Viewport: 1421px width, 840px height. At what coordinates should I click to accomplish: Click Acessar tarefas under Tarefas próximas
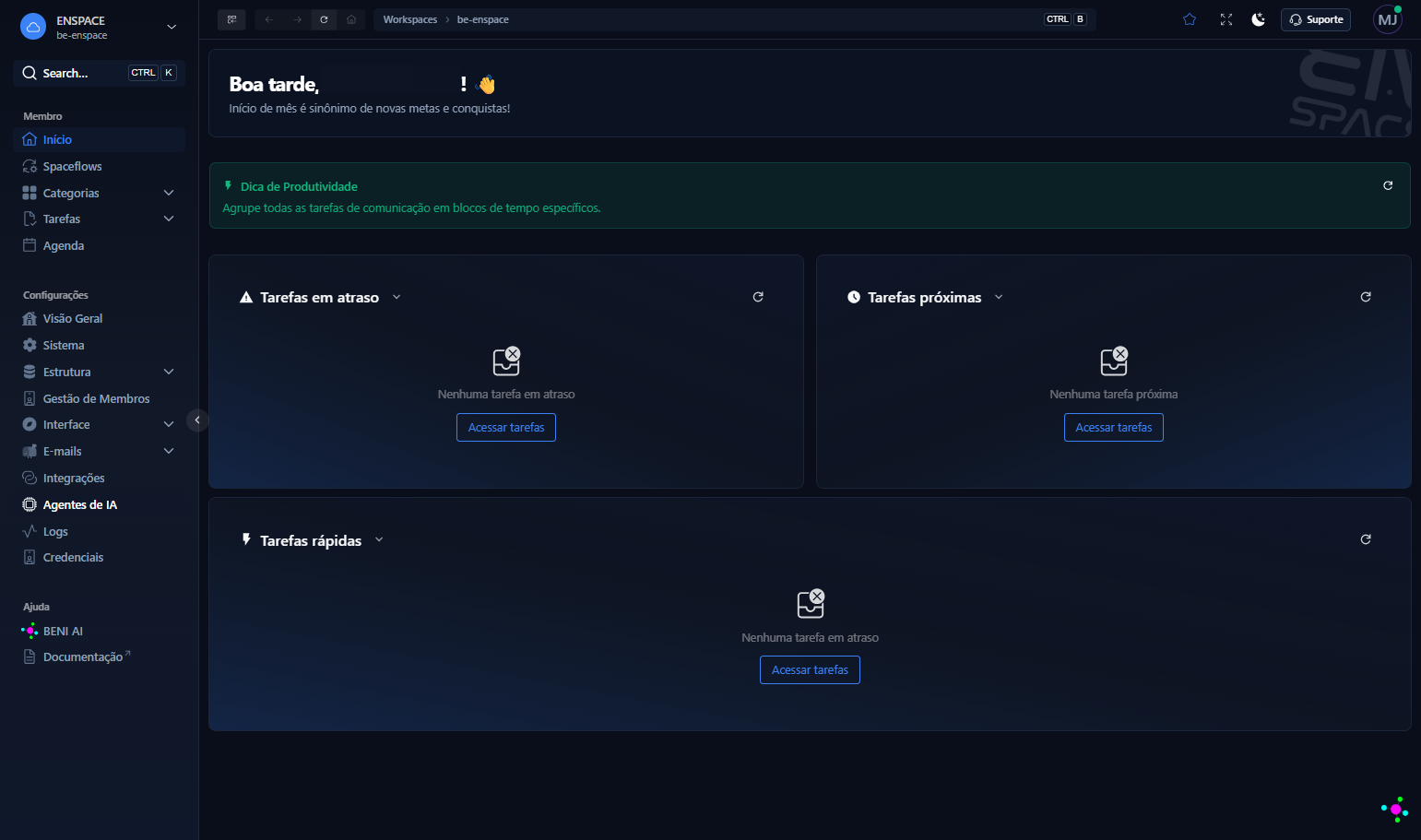[x=1114, y=427]
